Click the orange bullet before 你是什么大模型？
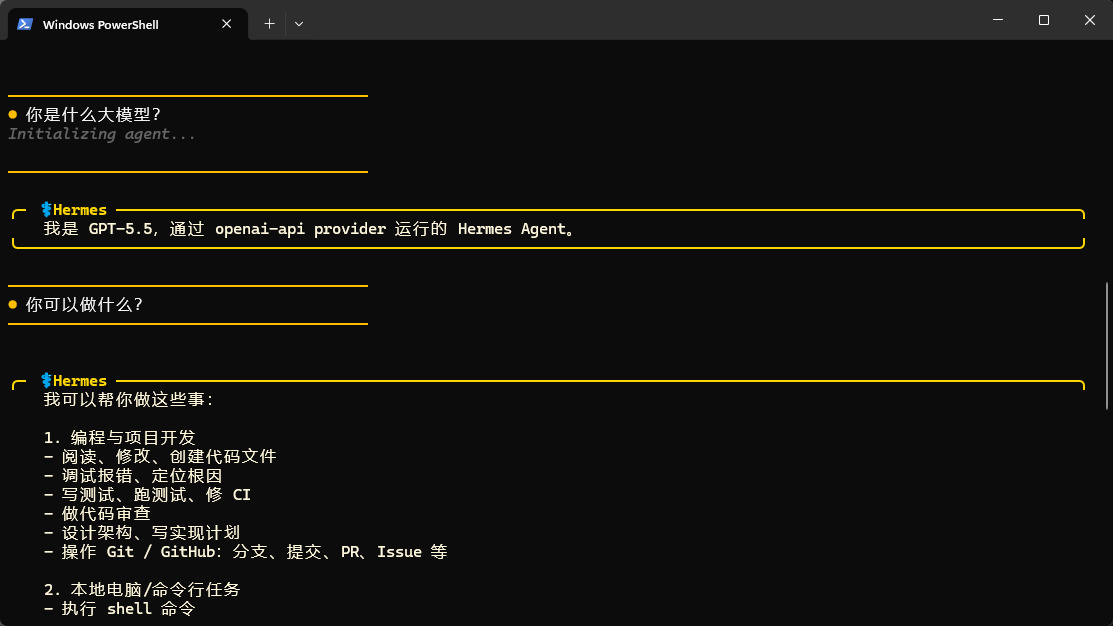The height and width of the screenshot is (626, 1113). point(13,114)
